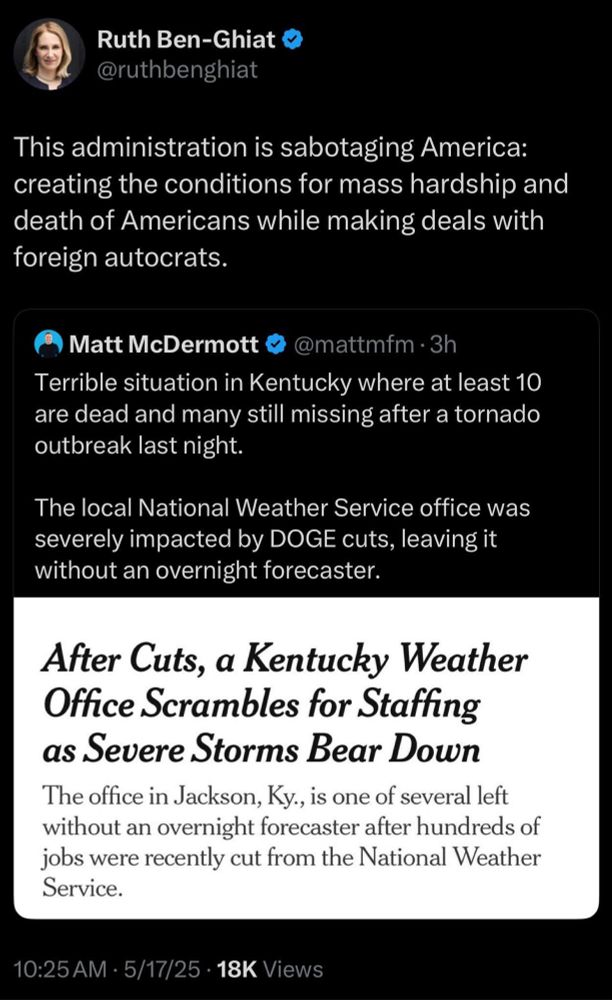The height and width of the screenshot is (1000, 612).
Task: Open the Ruth Ben-Ghiat display name
Action: click(186, 40)
